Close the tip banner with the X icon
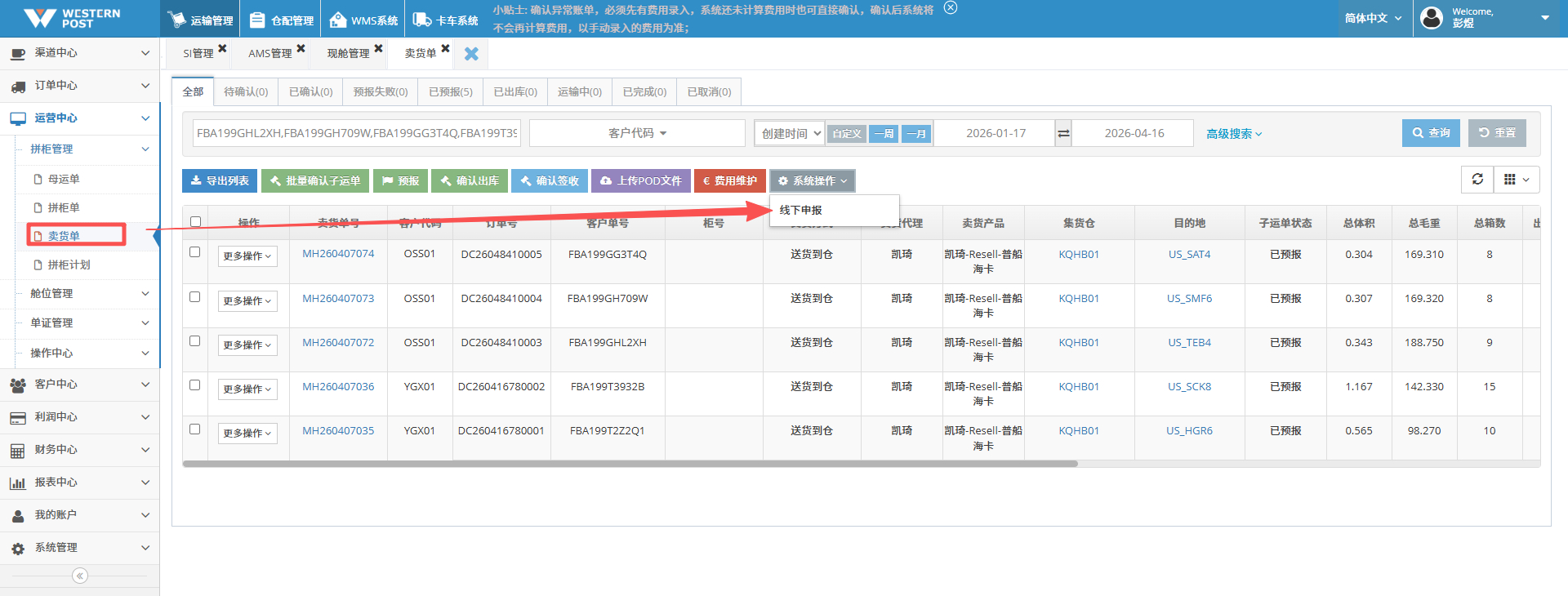This screenshot has height=596, width=1568. tap(950, 8)
